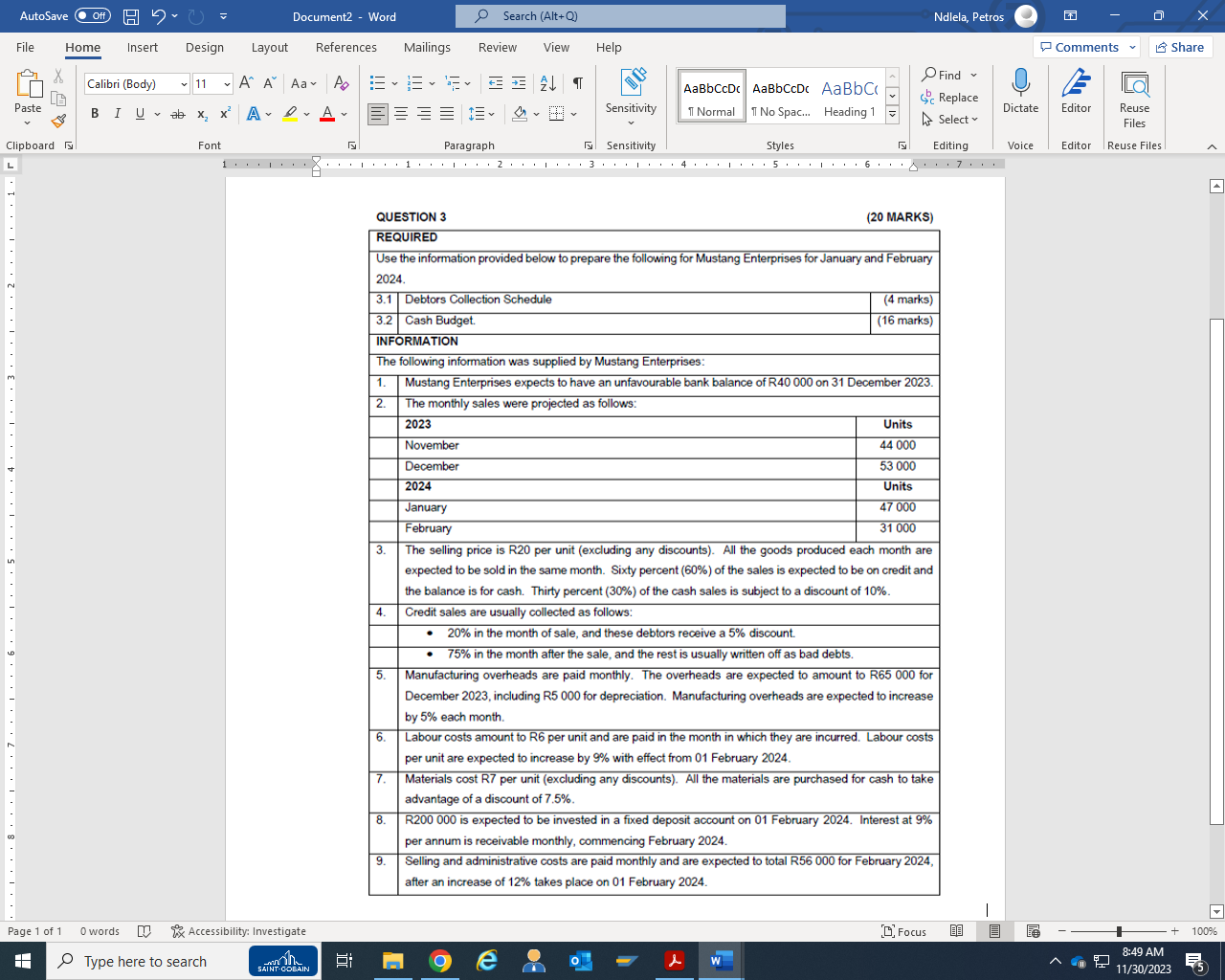Image resolution: width=1225 pixels, height=980 pixels.
Task: Toggle Show/Hide paragraph marks
Action: 578,84
